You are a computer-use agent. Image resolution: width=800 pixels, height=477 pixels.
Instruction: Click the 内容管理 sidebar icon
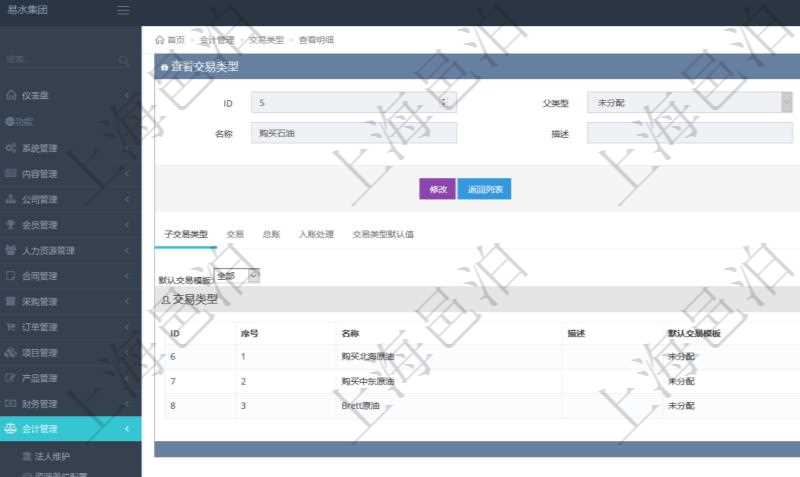(x=11, y=173)
